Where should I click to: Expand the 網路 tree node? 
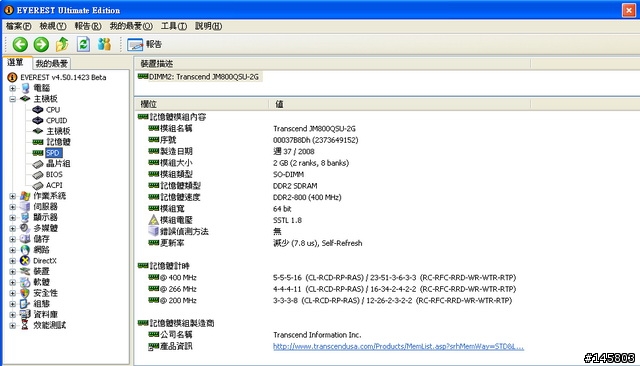[x=13, y=250]
